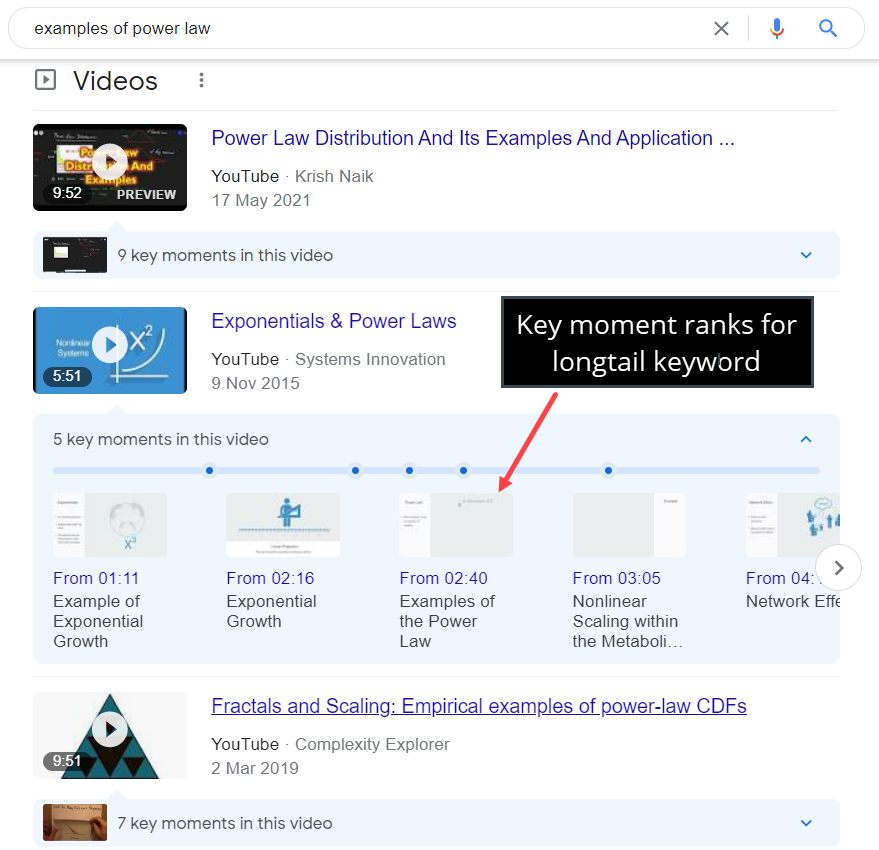Select a dot on the key moments timeline
The height and width of the screenshot is (850, 879).
coord(209,470)
